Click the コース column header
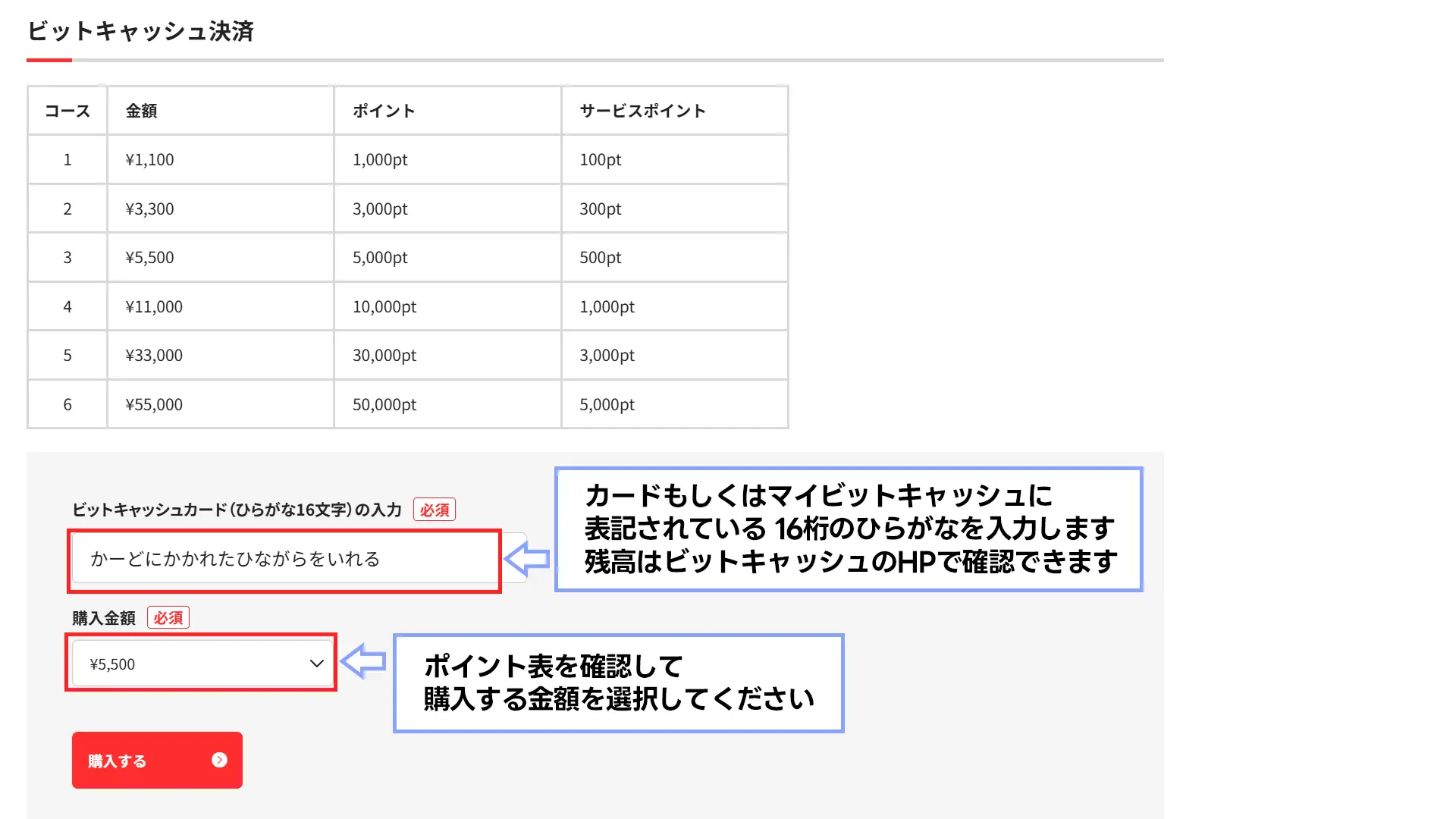 (67, 111)
